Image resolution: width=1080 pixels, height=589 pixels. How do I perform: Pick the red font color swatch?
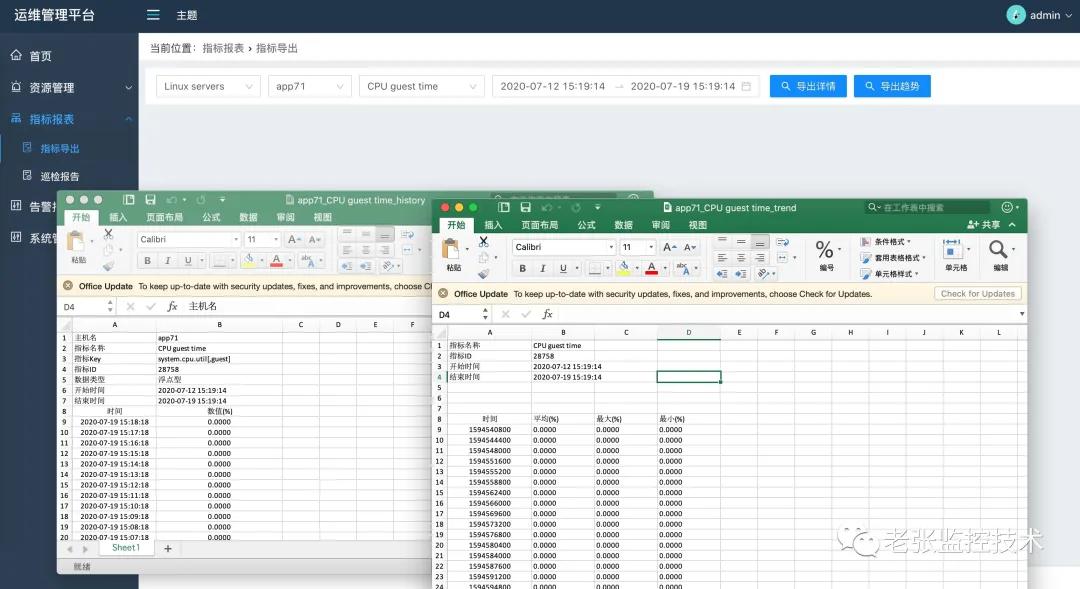[651, 270]
